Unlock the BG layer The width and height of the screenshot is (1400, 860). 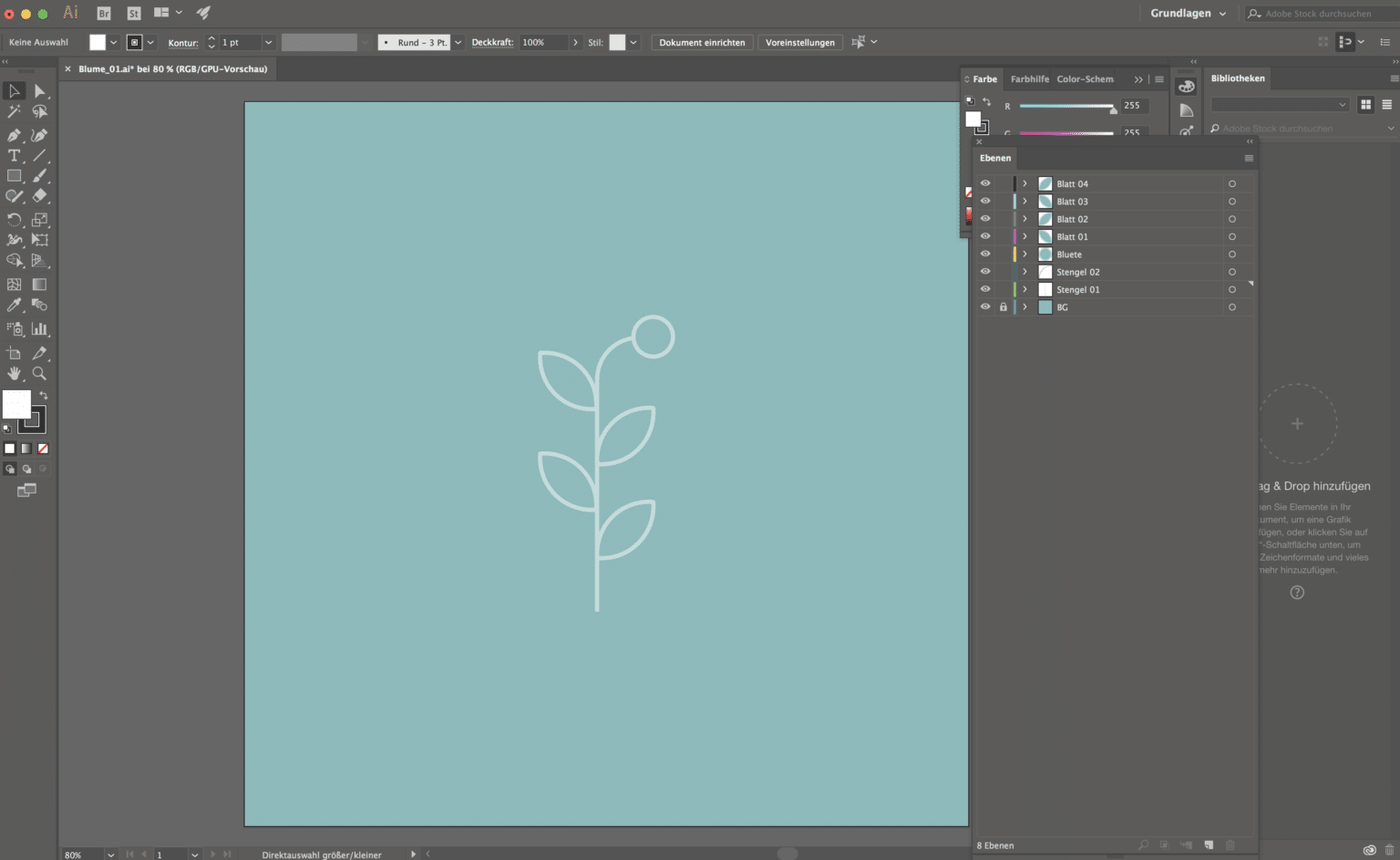1004,306
